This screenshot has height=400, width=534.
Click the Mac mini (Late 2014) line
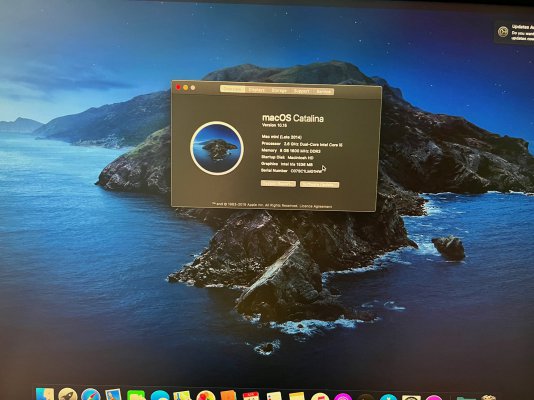pos(282,137)
